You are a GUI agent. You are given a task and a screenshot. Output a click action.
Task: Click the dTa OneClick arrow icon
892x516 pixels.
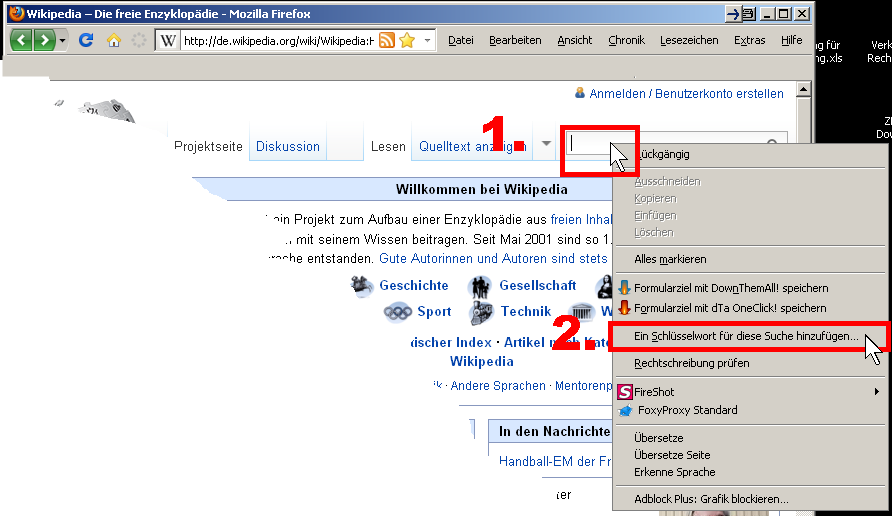tap(625, 308)
